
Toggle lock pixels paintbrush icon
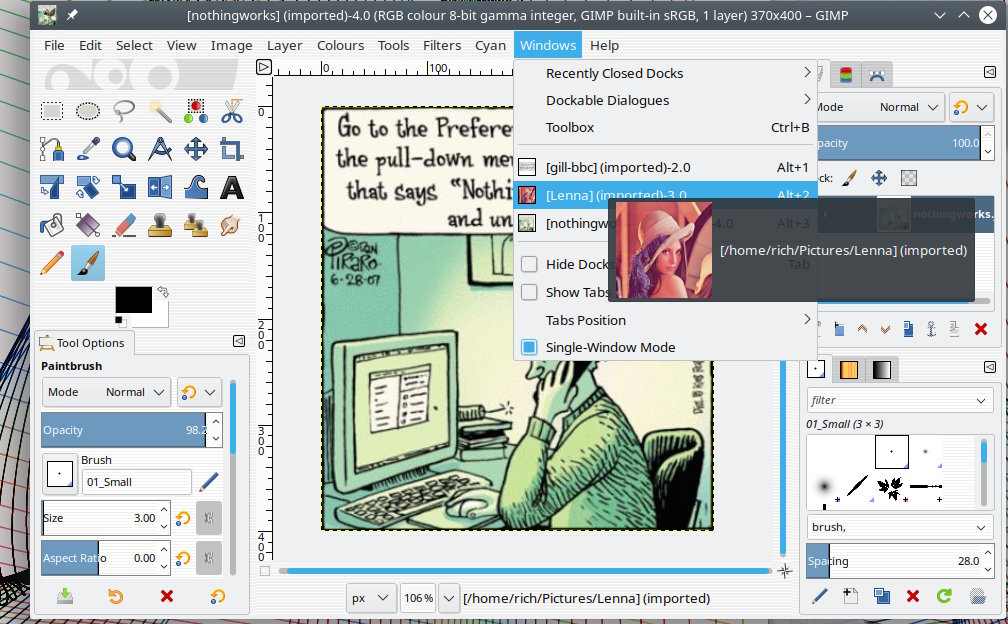pyautogui.click(x=849, y=178)
